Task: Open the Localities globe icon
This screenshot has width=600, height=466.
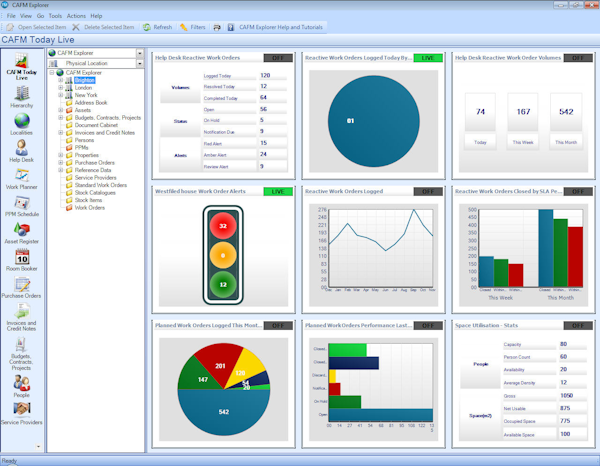Action: [x=22, y=121]
